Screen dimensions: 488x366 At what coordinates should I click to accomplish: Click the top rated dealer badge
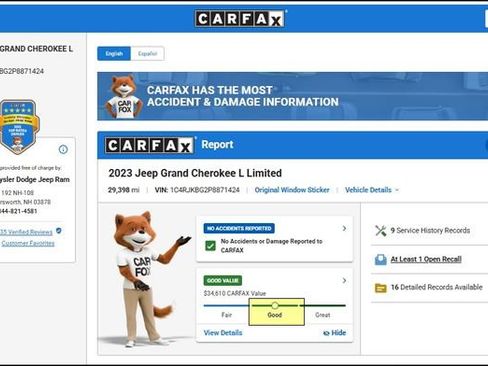coord(19,127)
